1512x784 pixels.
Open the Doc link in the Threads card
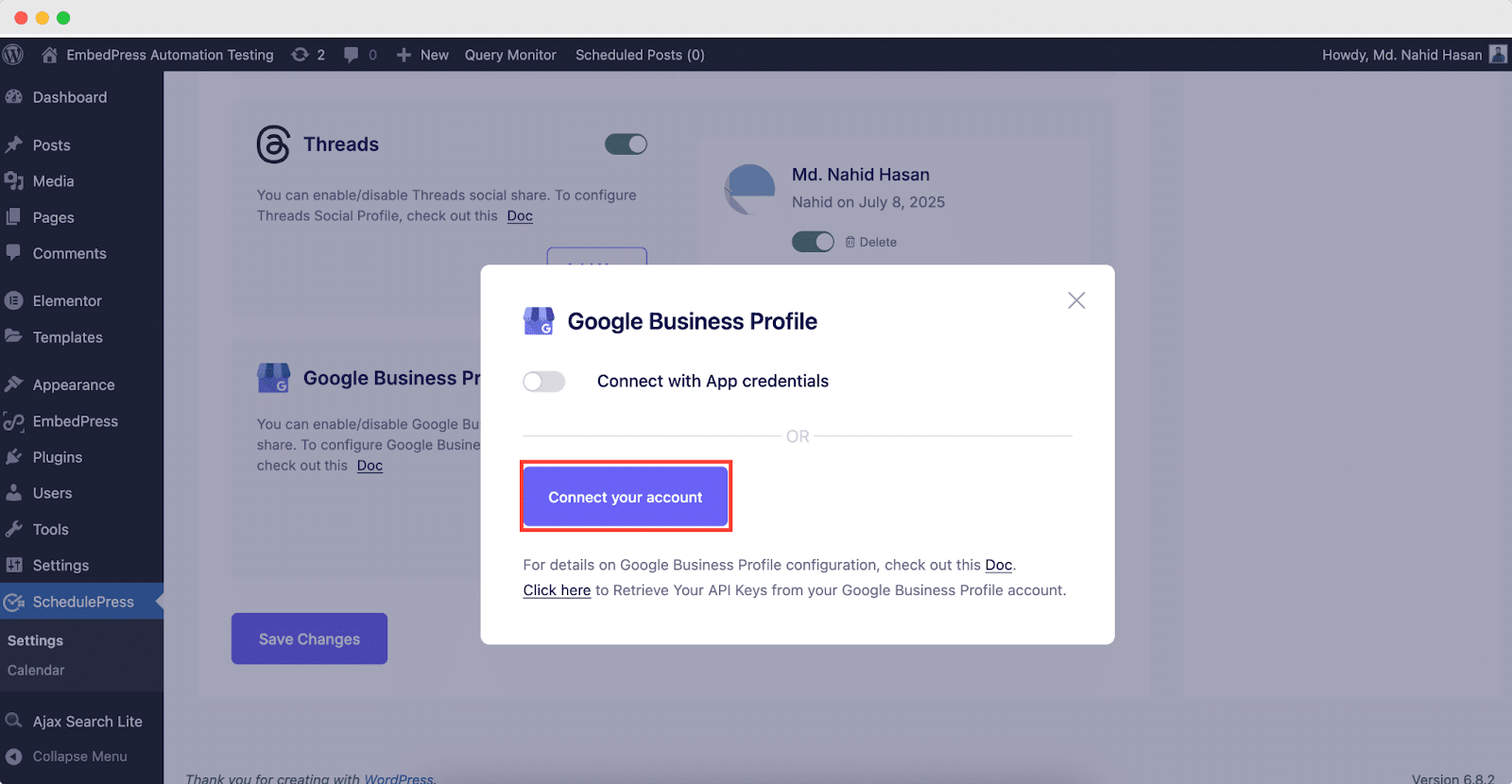coord(520,215)
